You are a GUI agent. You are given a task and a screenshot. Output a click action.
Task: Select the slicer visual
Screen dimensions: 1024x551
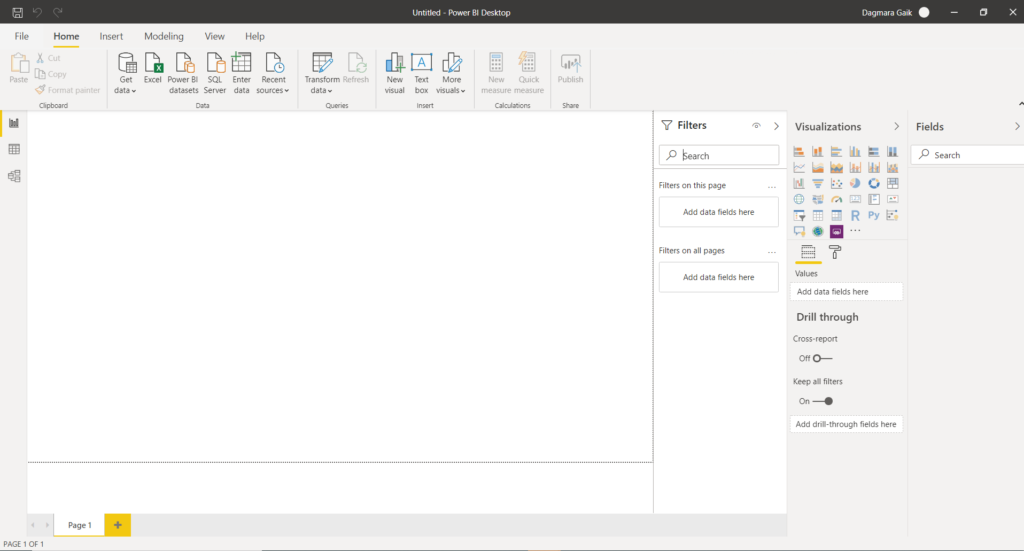799,215
